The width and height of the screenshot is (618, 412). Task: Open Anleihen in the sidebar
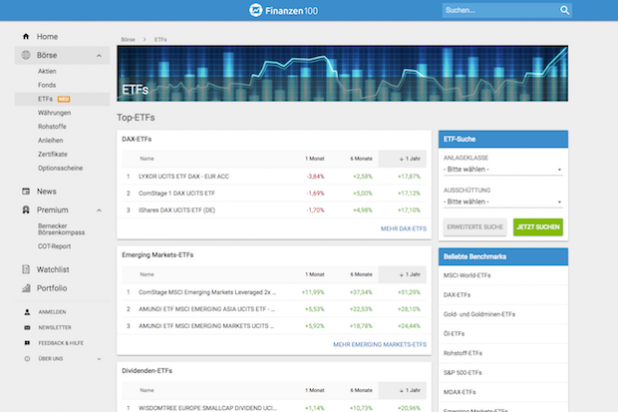tap(50, 140)
